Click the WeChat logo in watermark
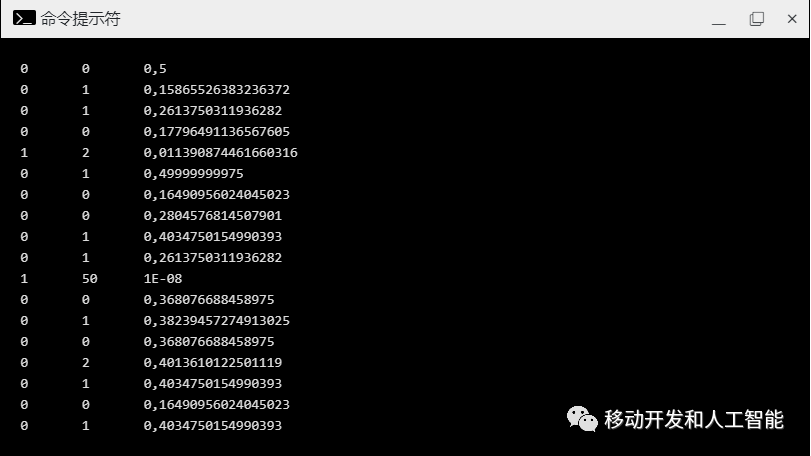 (582, 419)
